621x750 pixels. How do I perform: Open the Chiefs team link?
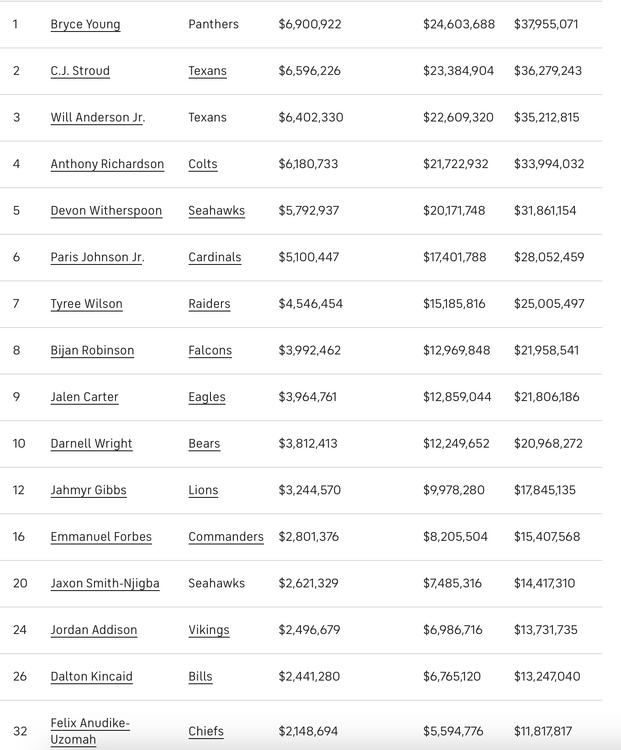coord(206,731)
